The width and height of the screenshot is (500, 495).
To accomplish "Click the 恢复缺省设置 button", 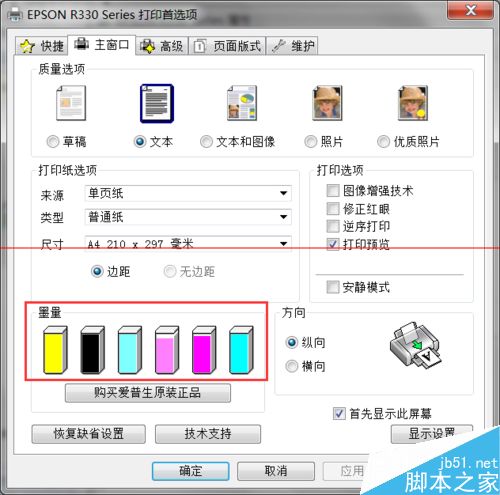I will tap(89, 434).
